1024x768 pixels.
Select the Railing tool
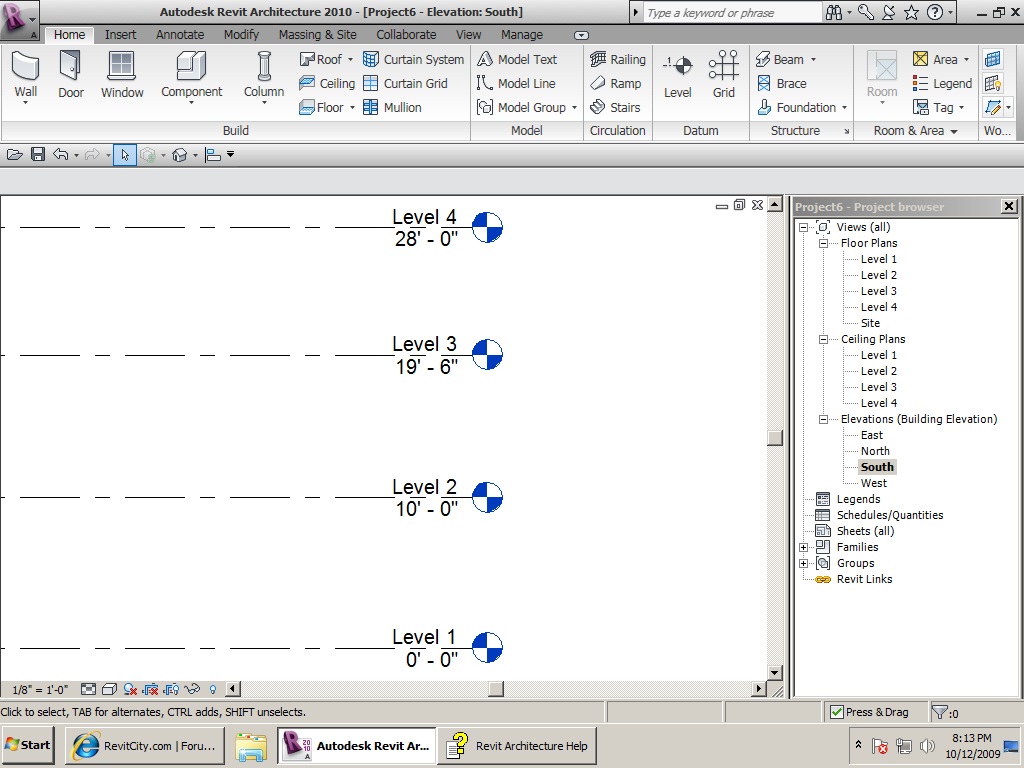point(618,59)
